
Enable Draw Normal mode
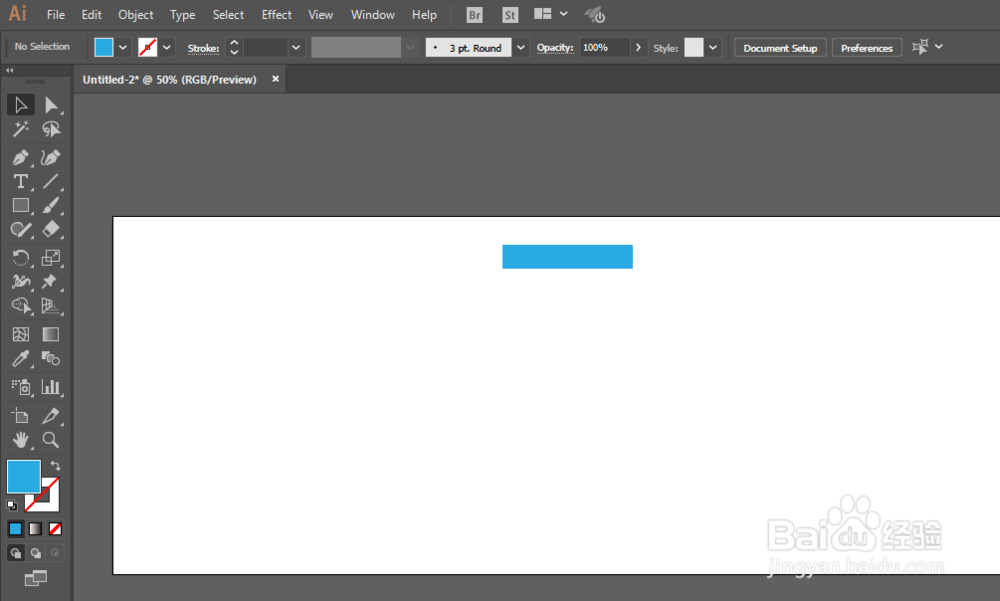16,553
